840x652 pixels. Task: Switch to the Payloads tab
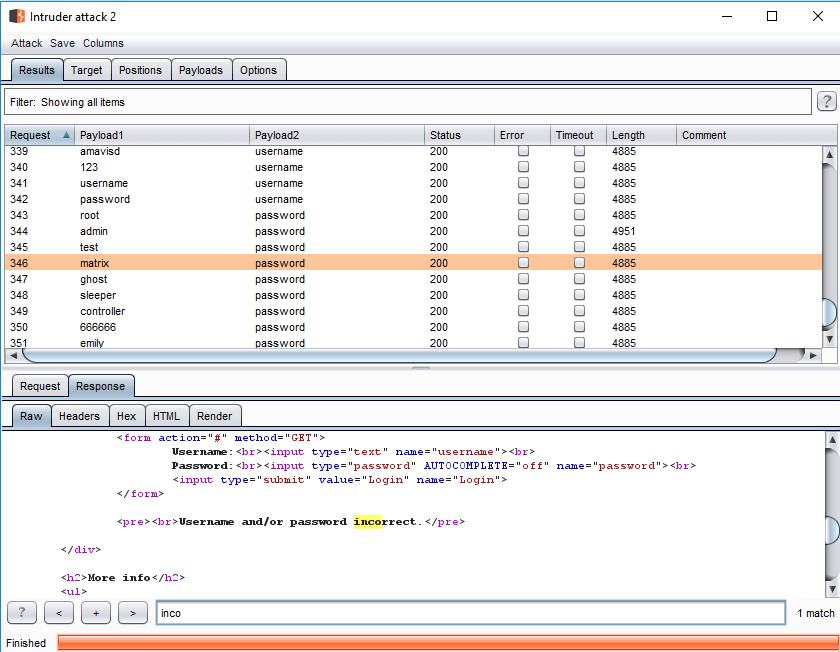[x=201, y=70]
